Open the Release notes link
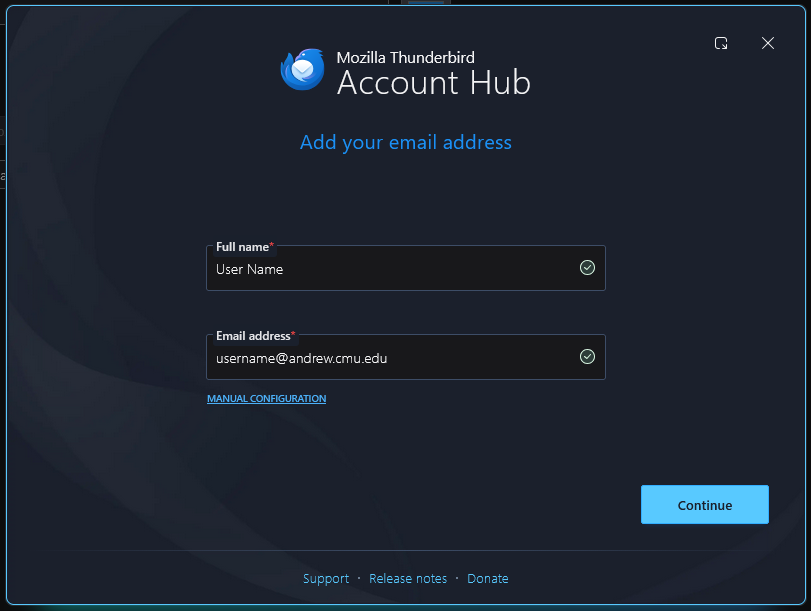 click(408, 578)
